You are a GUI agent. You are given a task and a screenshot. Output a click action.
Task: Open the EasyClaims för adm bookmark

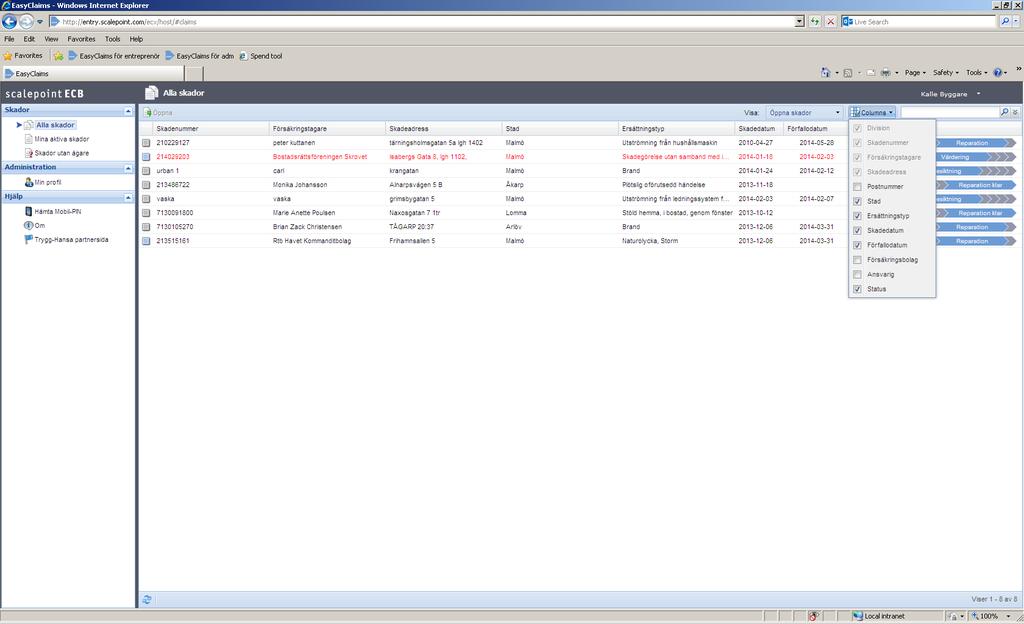coord(199,56)
